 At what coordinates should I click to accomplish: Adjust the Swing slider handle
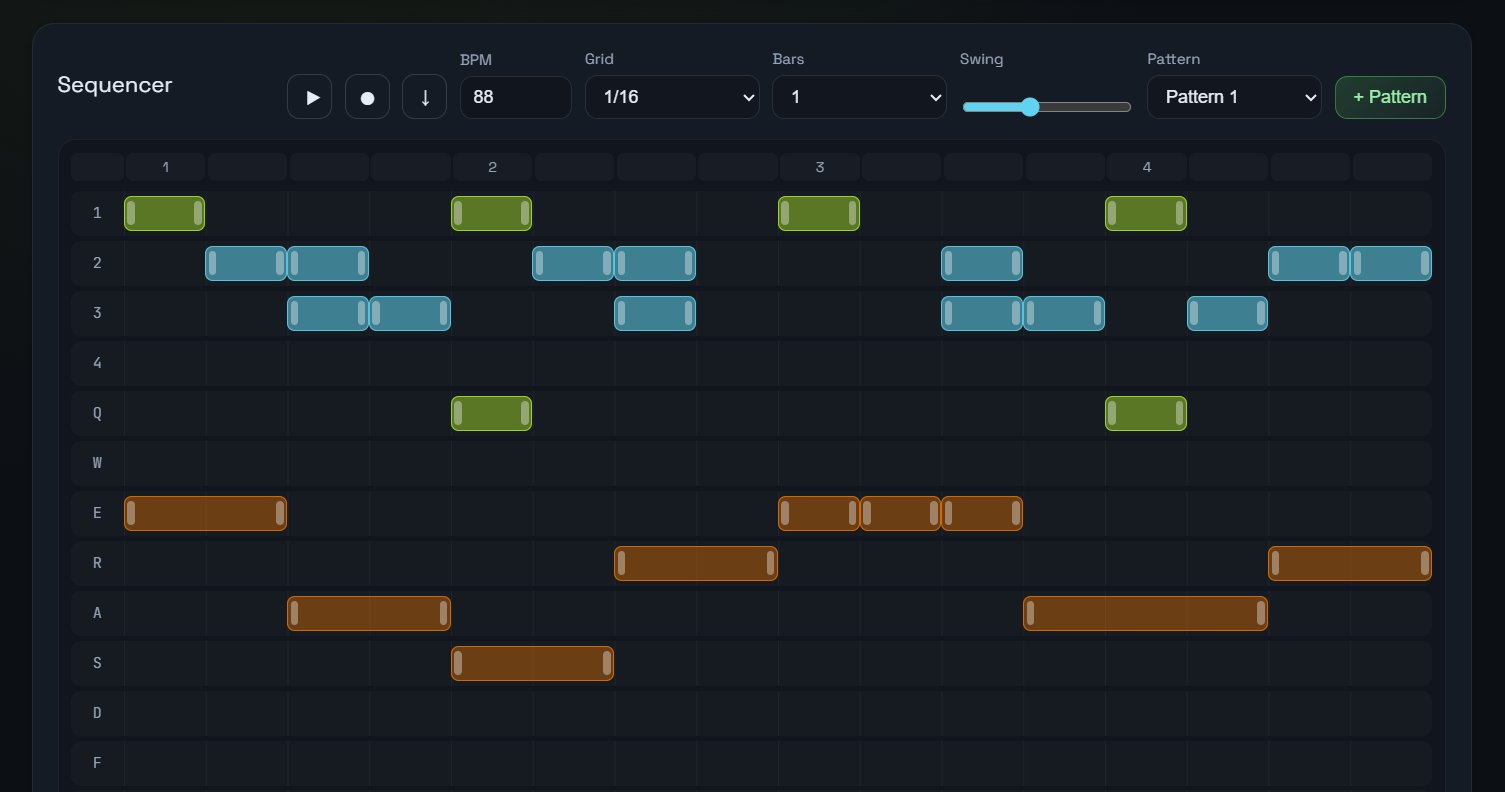pyautogui.click(x=1029, y=107)
